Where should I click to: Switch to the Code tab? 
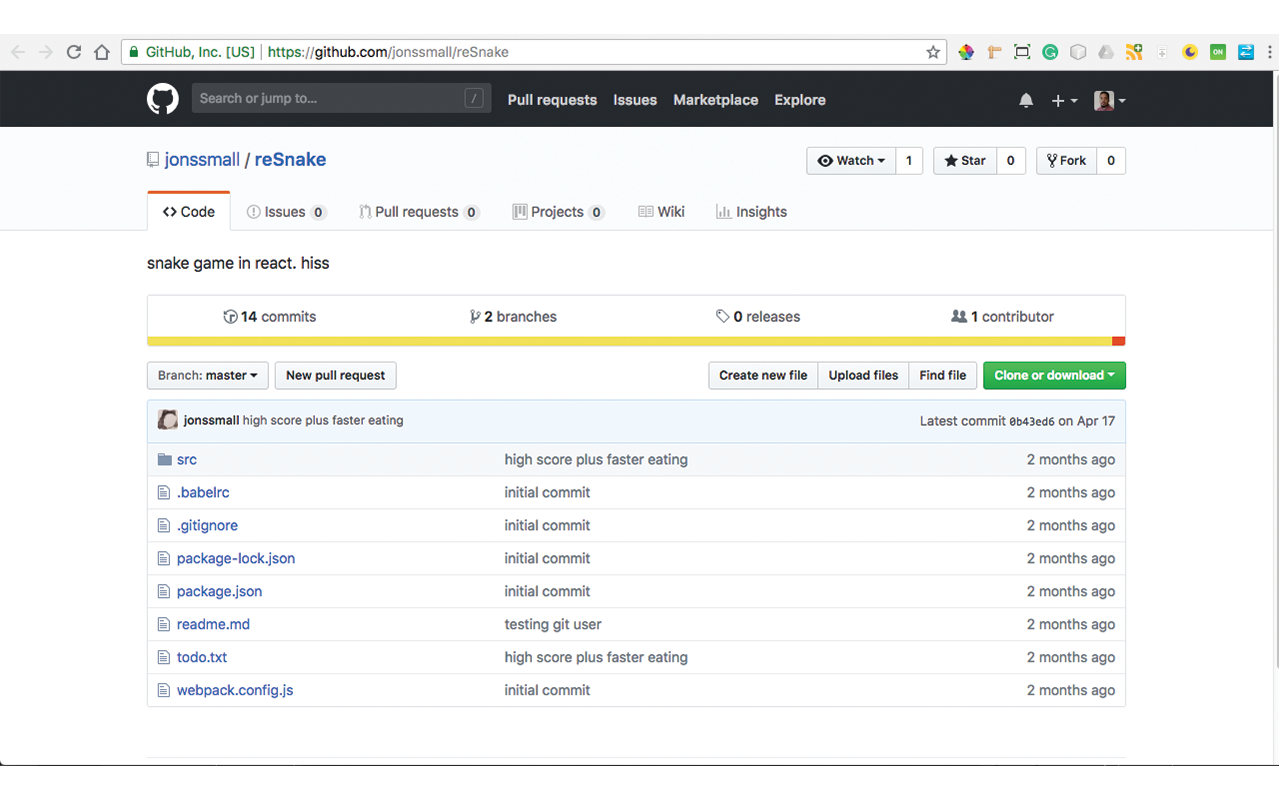point(189,212)
